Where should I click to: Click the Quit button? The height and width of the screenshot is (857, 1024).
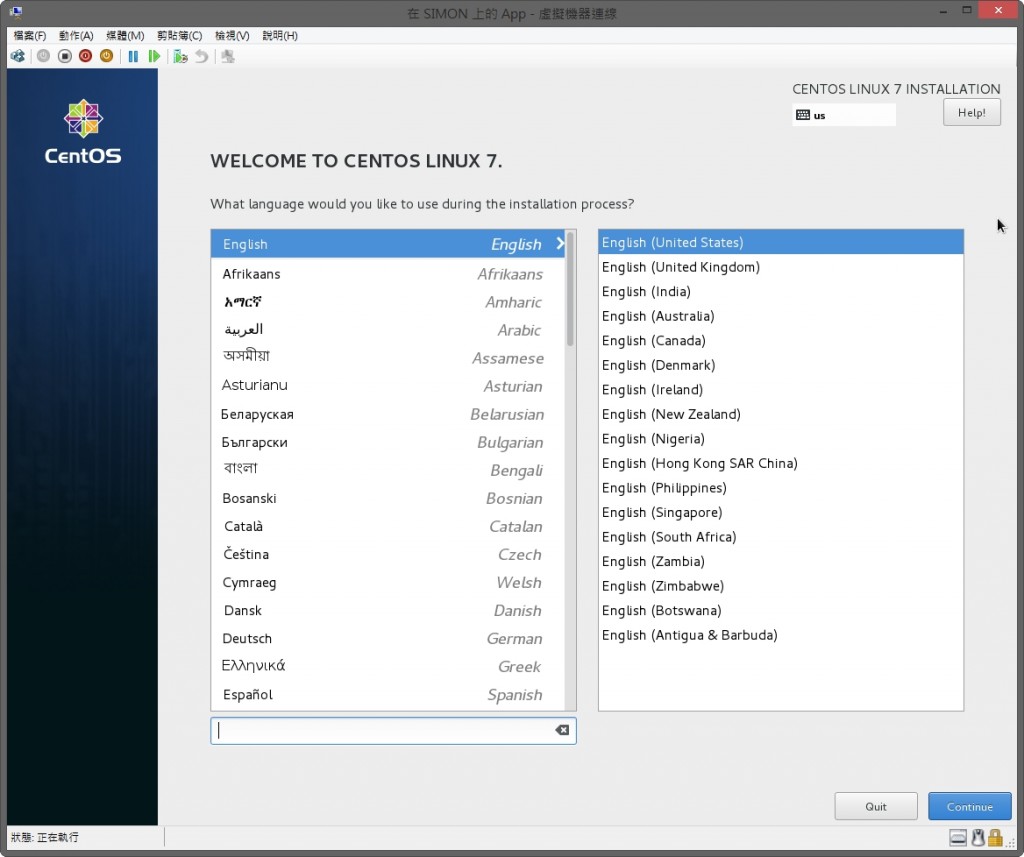876,807
